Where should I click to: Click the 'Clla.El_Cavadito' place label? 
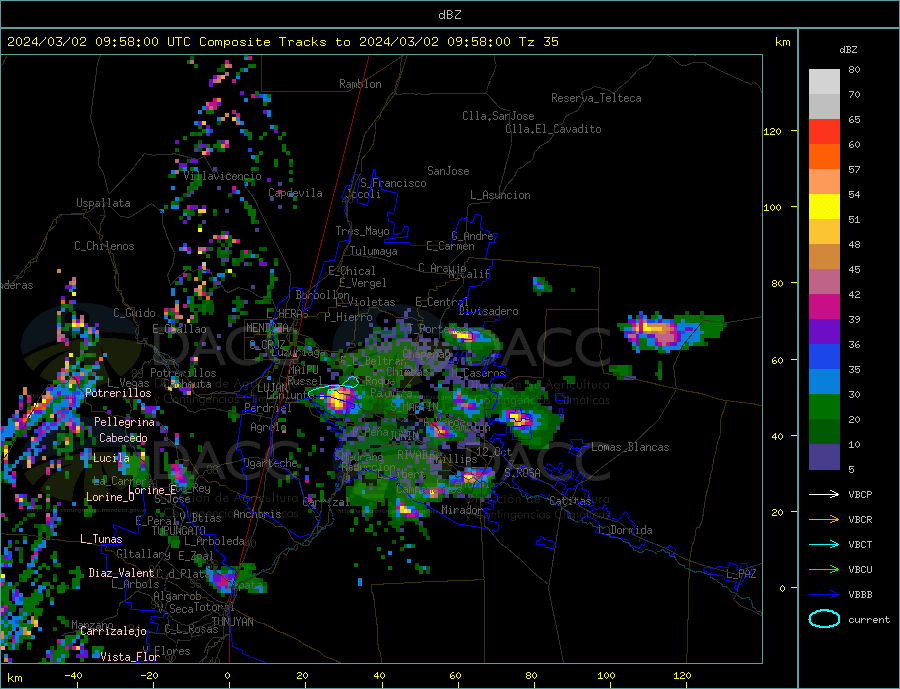point(553,129)
